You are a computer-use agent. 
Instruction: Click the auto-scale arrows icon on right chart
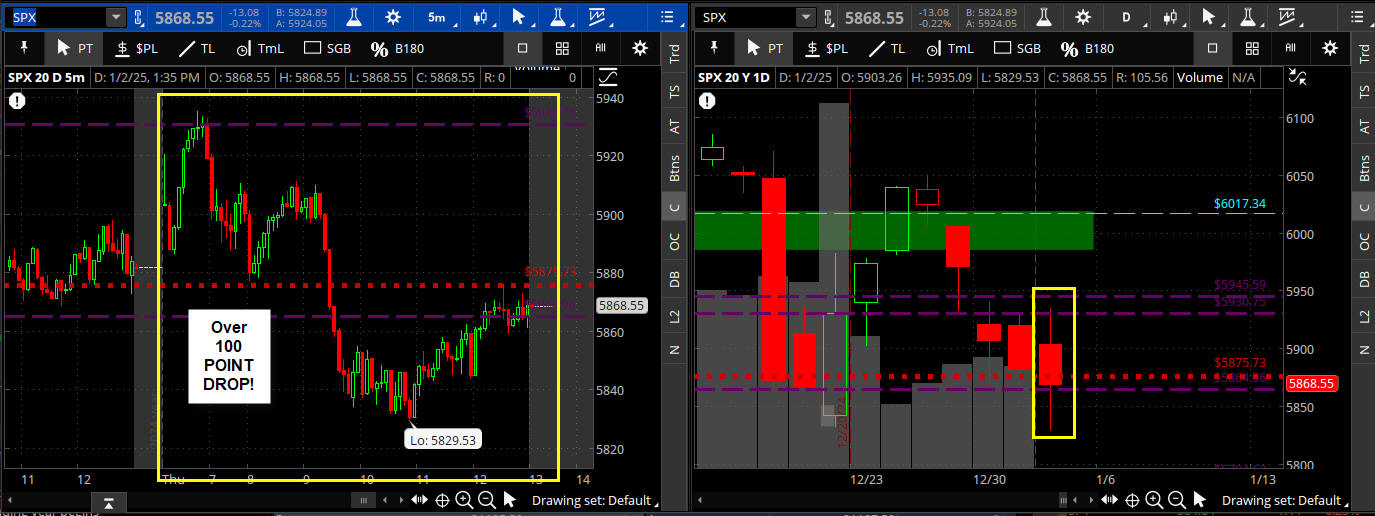[1299, 77]
